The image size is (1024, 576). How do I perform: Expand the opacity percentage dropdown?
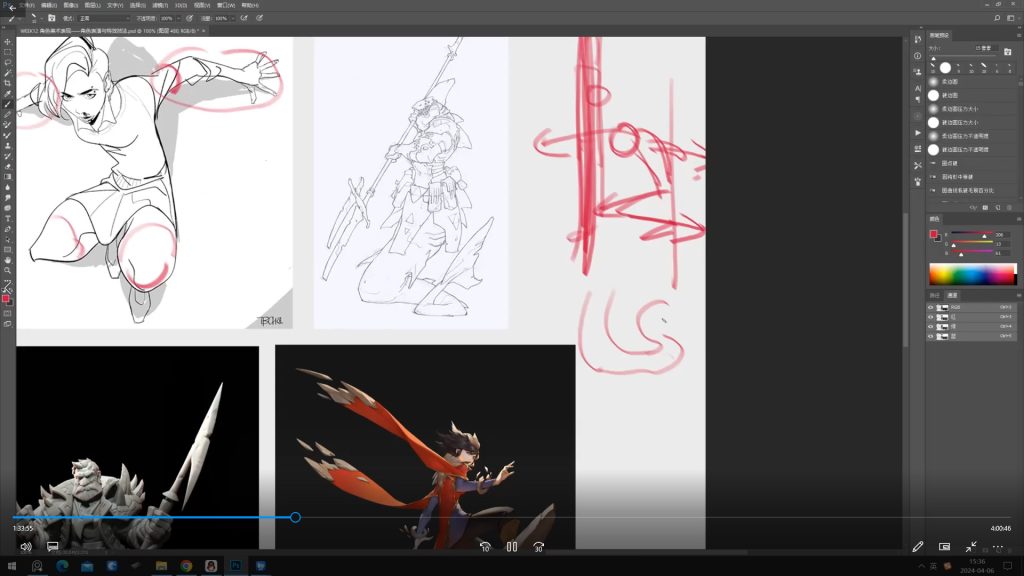[181, 18]
